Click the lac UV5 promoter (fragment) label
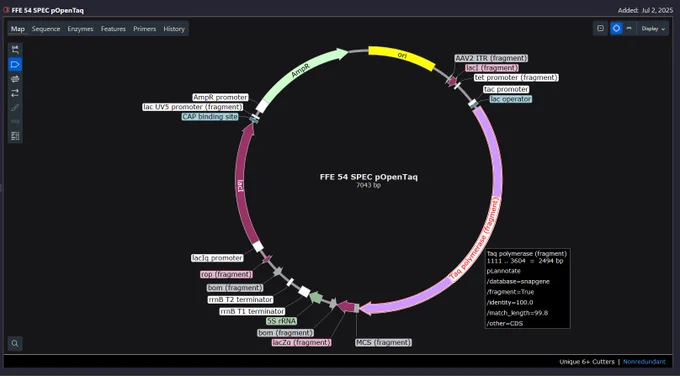 [x=193, y=107]
